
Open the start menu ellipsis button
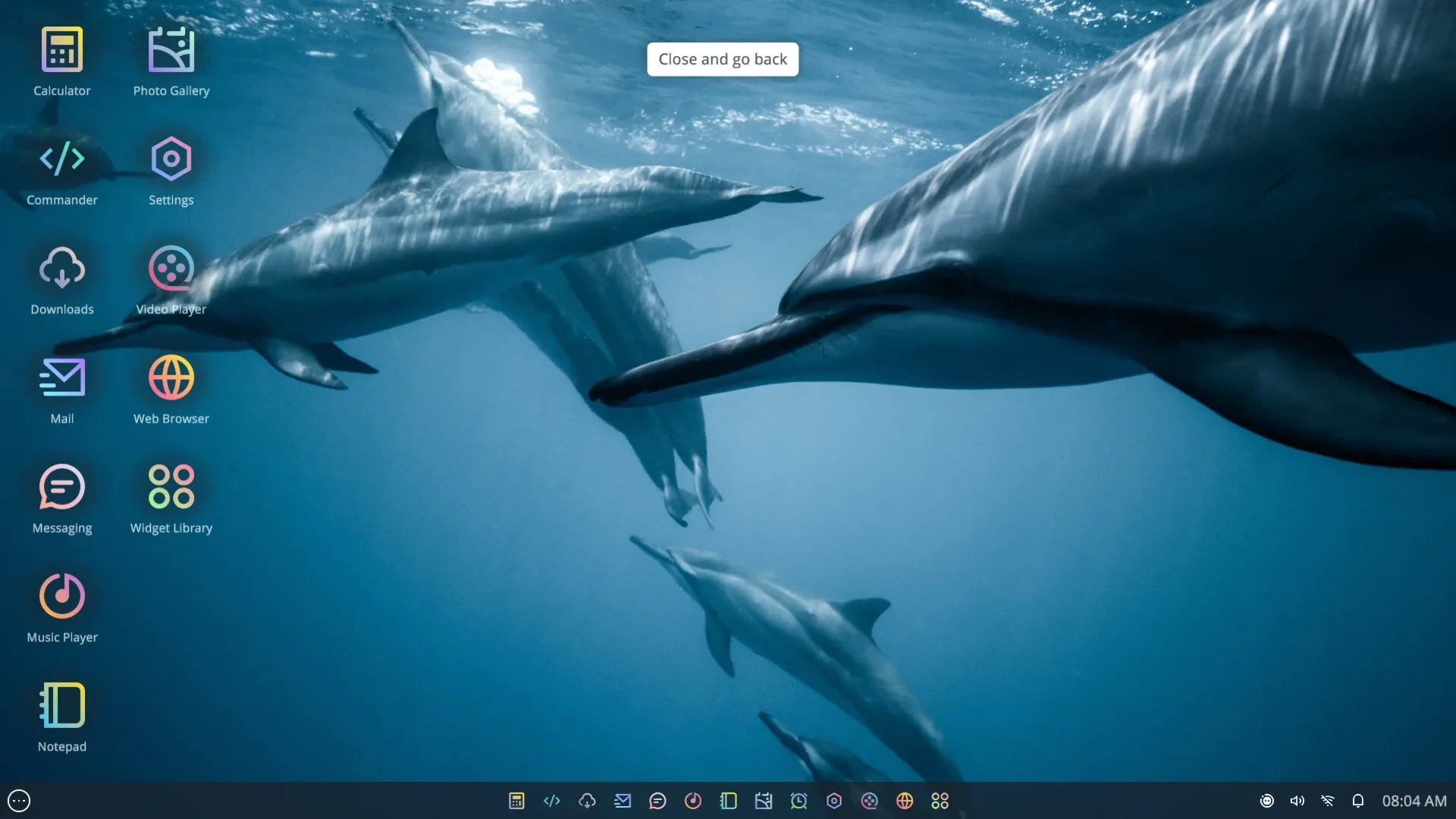coord(19,801)
